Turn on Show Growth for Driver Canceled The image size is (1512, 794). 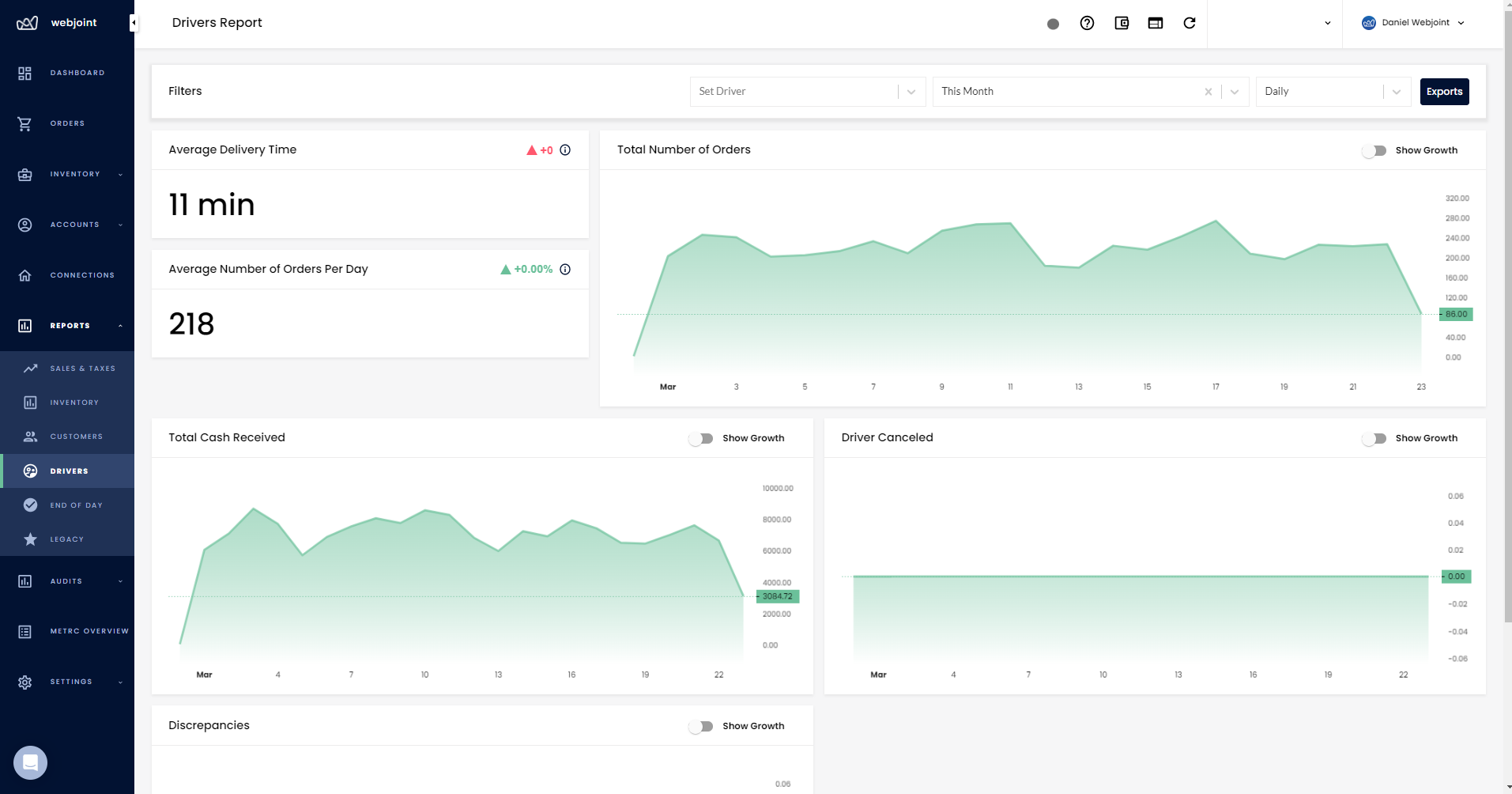[x=1374, y=438]
